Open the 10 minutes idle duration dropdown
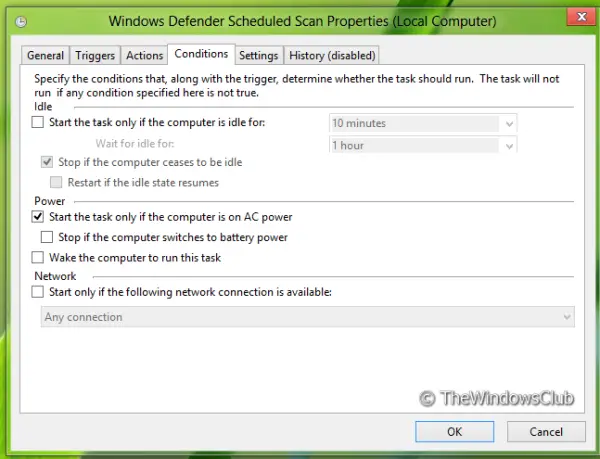Screen dimensions: 600x459 423,123
